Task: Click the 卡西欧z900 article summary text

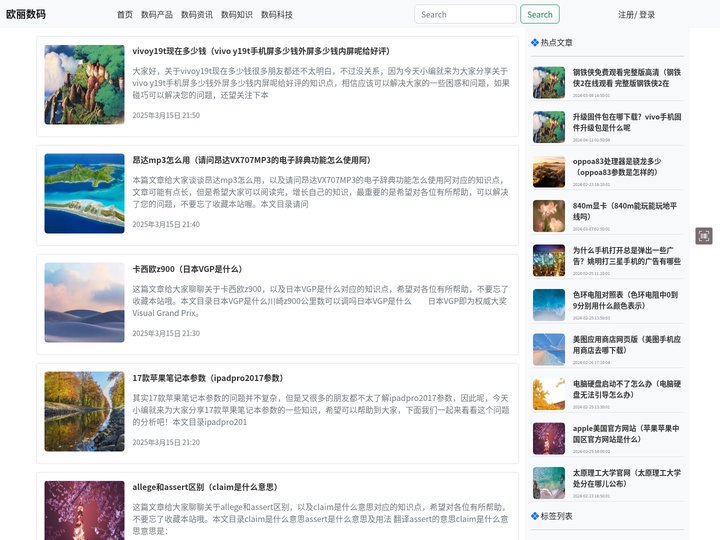Action: 321,301
